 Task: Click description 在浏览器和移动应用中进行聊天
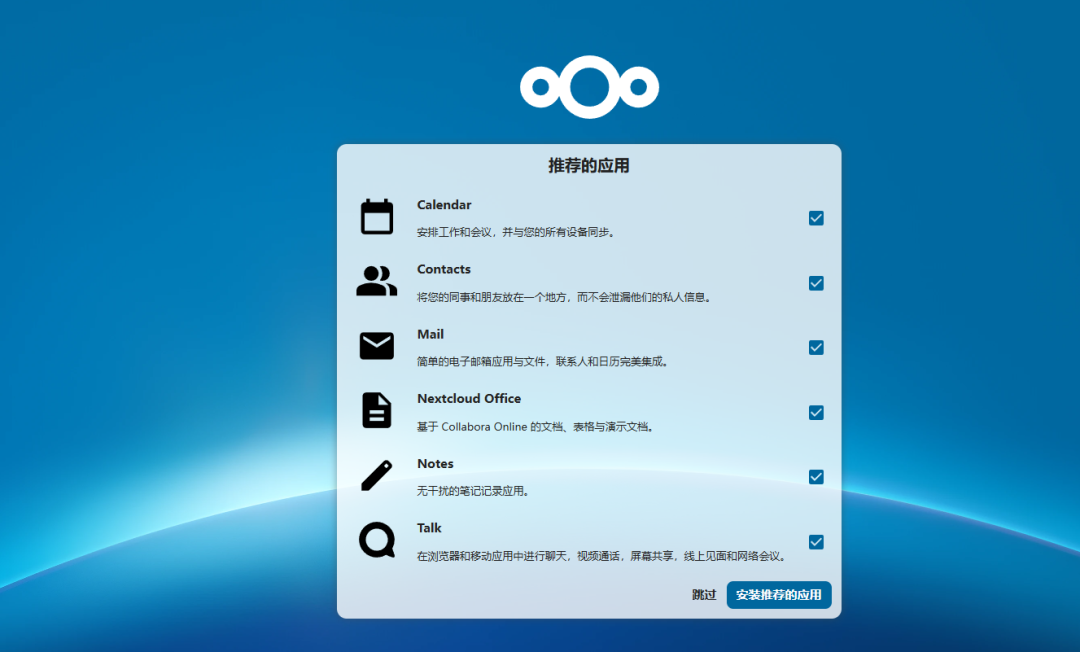coord(602,556)
